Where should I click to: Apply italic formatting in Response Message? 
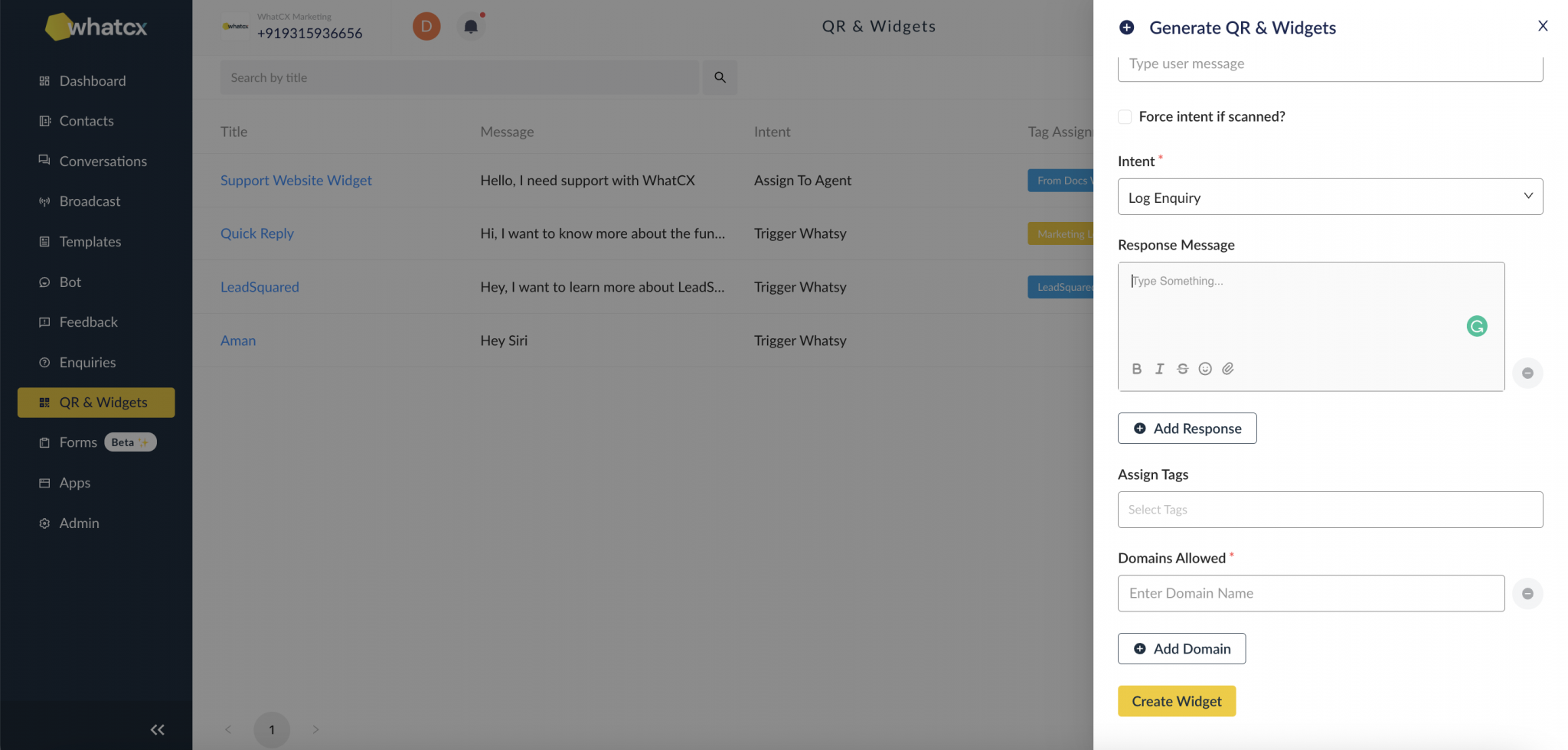point(1158,368)
